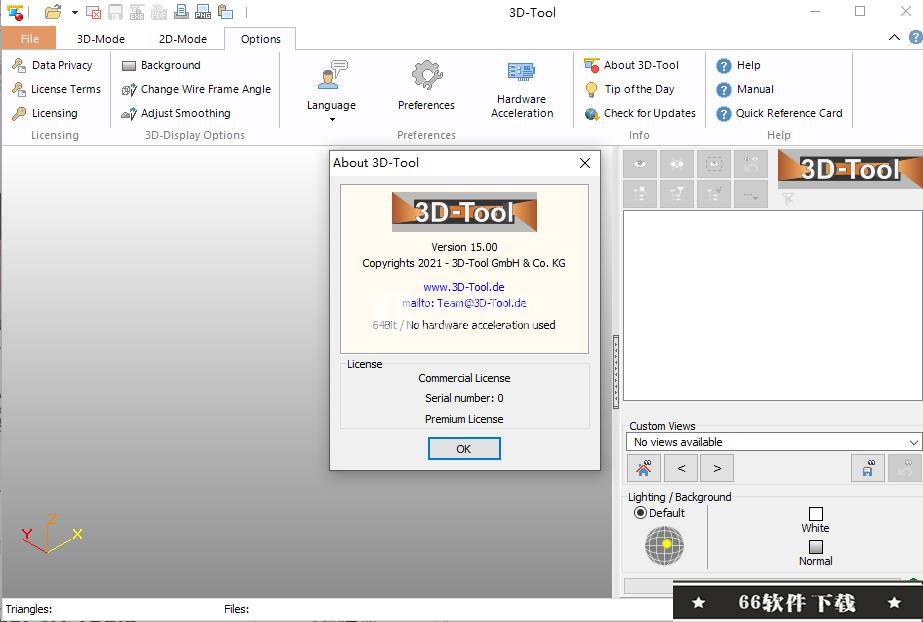Click the Copy view to clipboard icon

click(x=225, y=12)
